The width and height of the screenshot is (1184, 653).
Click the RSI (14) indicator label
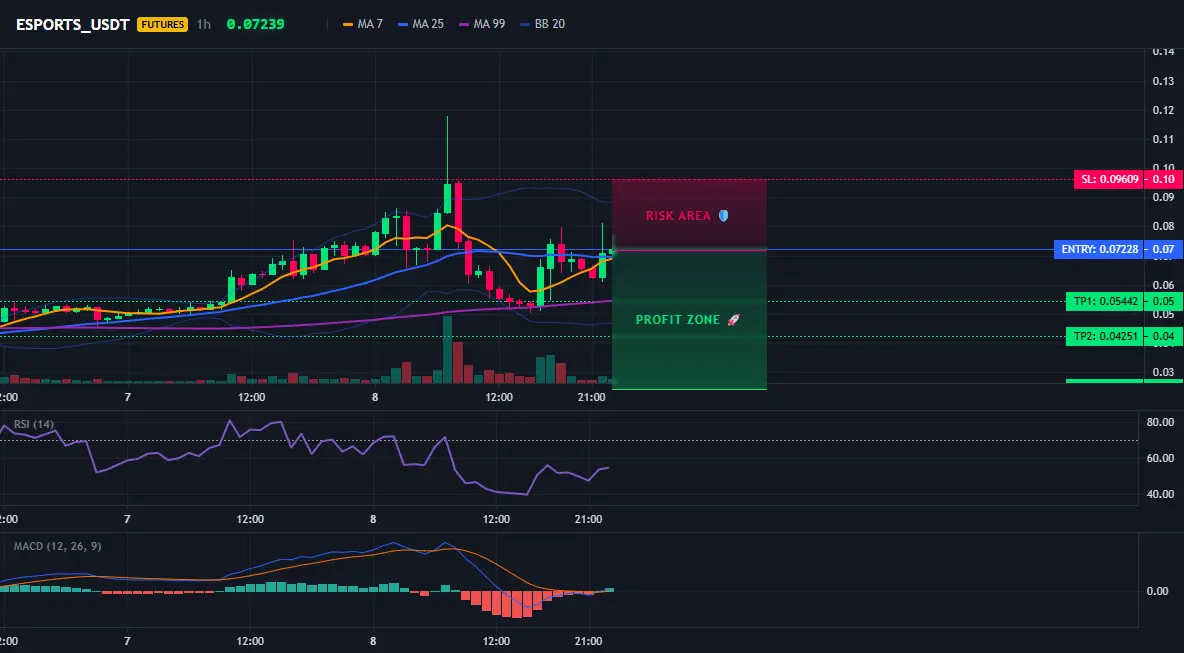(34, 424)
